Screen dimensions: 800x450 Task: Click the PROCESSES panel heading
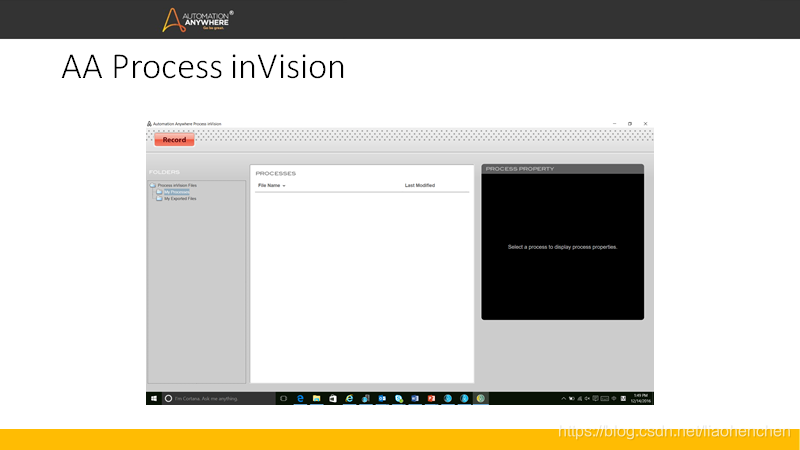point(276,173)
